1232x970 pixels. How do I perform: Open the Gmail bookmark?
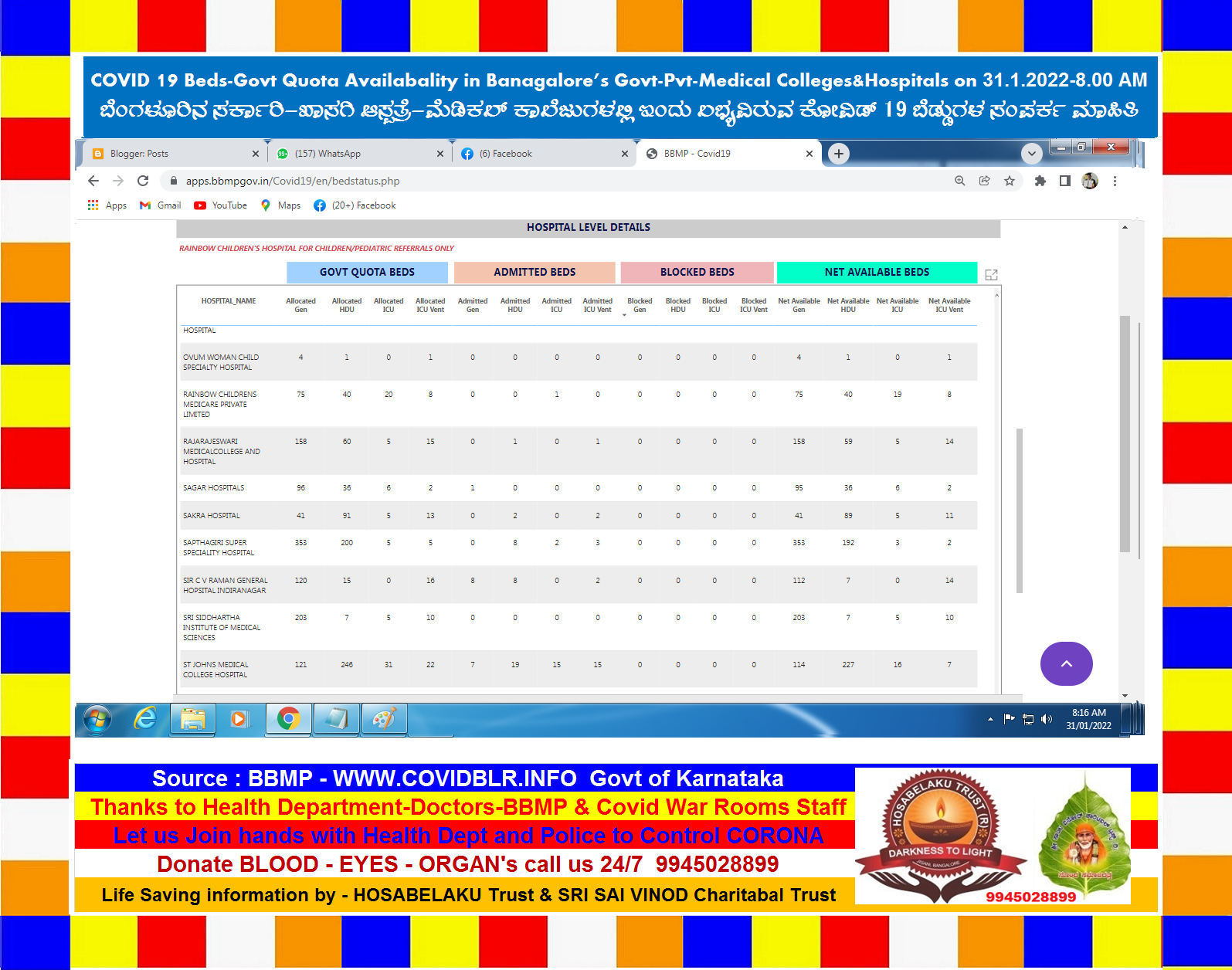tap(160, 205)
